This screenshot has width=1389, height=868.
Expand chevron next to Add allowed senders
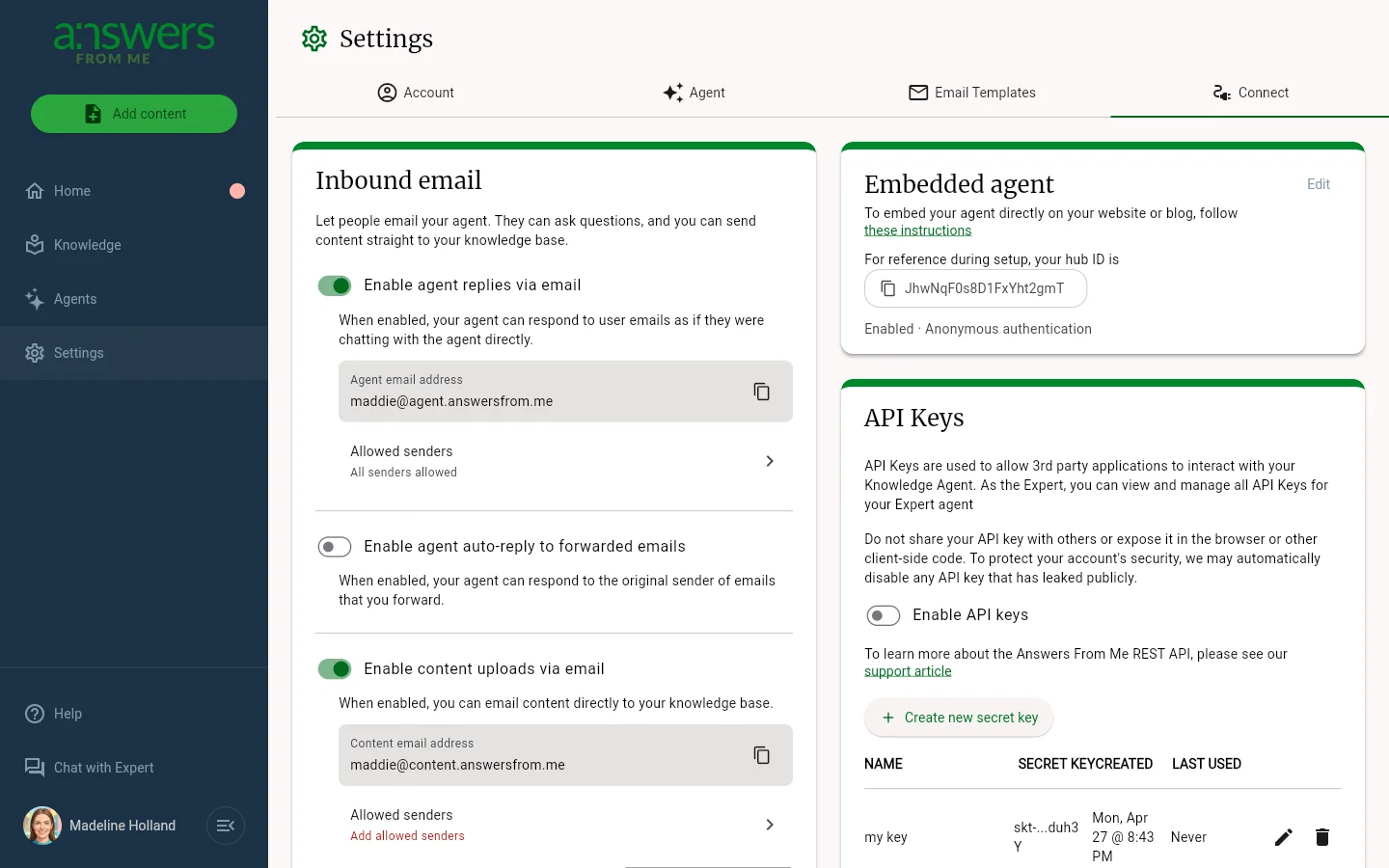point(770,825)
